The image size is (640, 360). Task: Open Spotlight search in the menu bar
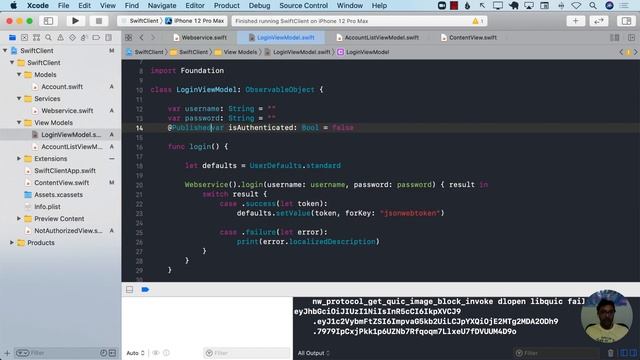(x=593, y=6)
